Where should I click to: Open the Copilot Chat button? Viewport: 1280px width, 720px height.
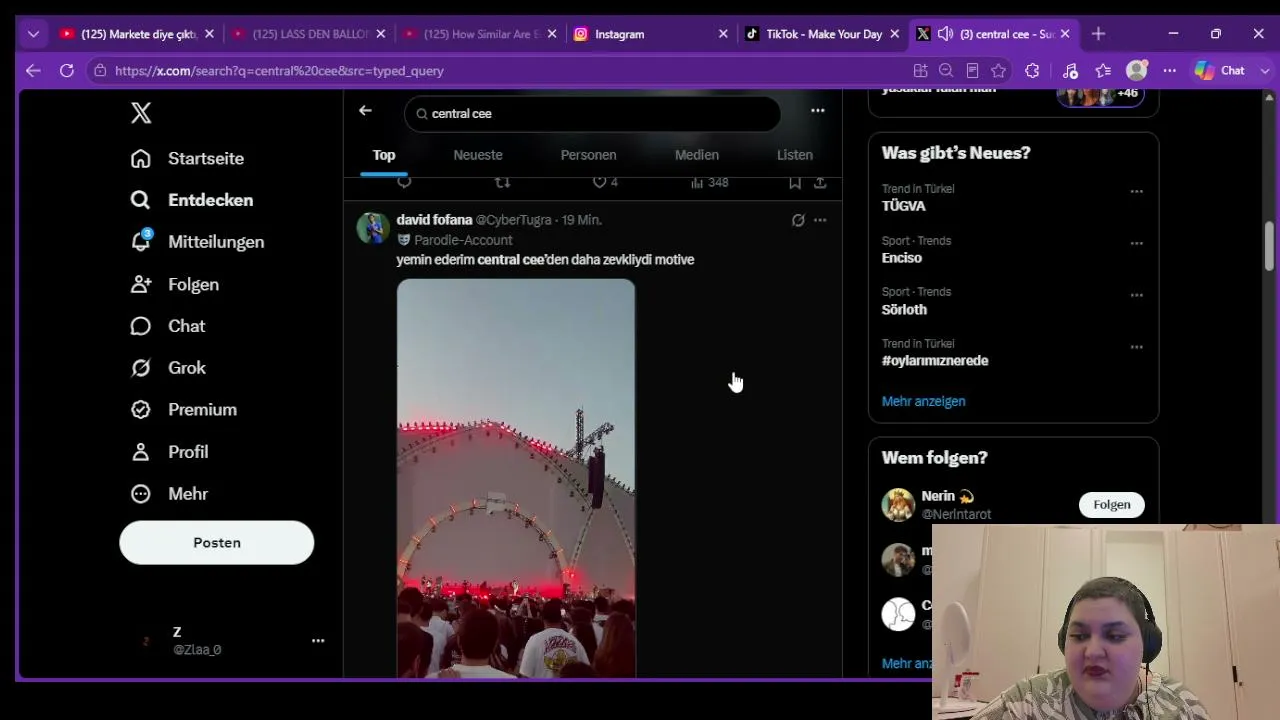tap(1220, 71)
